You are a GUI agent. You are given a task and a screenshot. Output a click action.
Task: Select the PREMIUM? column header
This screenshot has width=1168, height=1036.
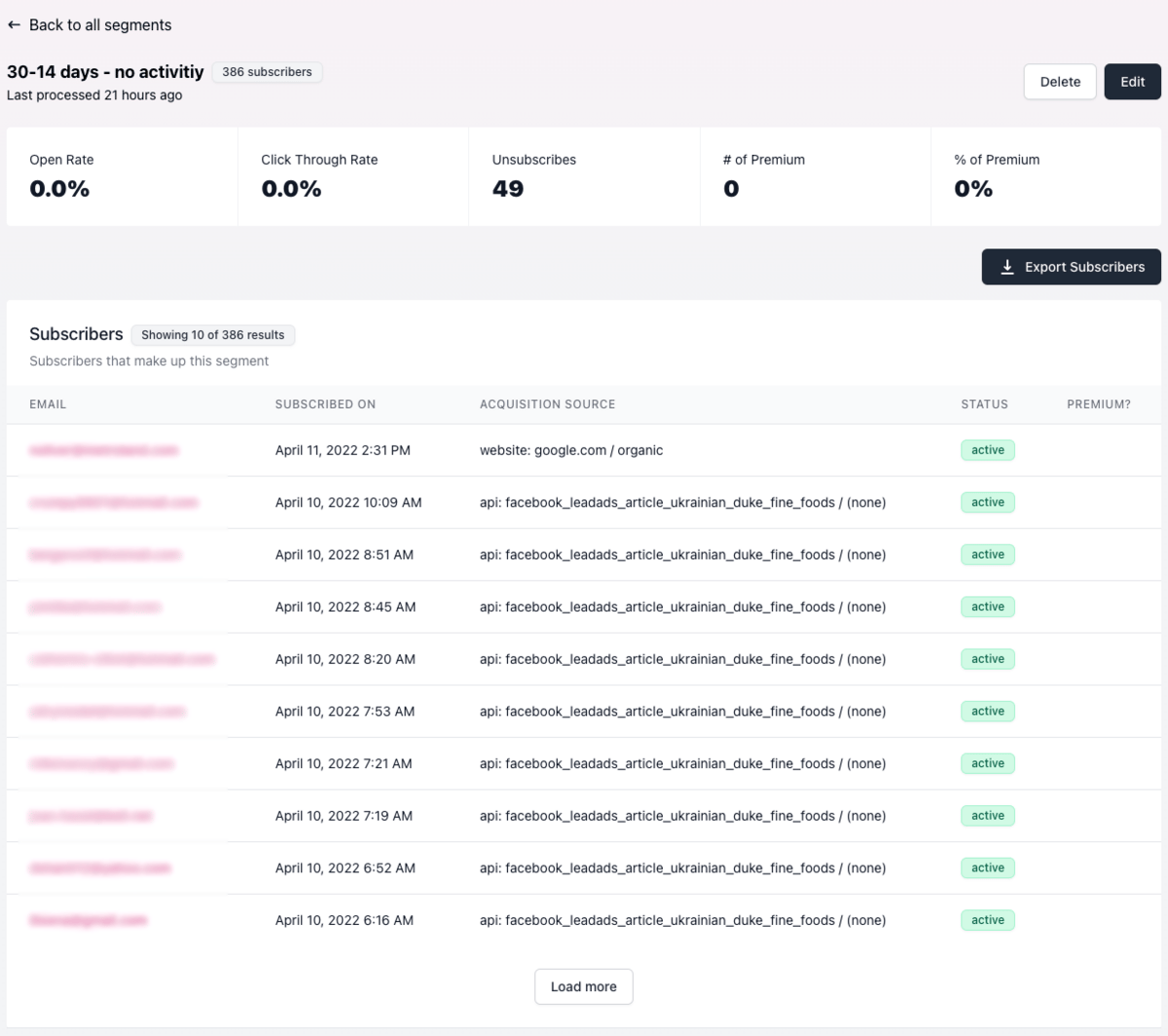(x=1099, y=404)
